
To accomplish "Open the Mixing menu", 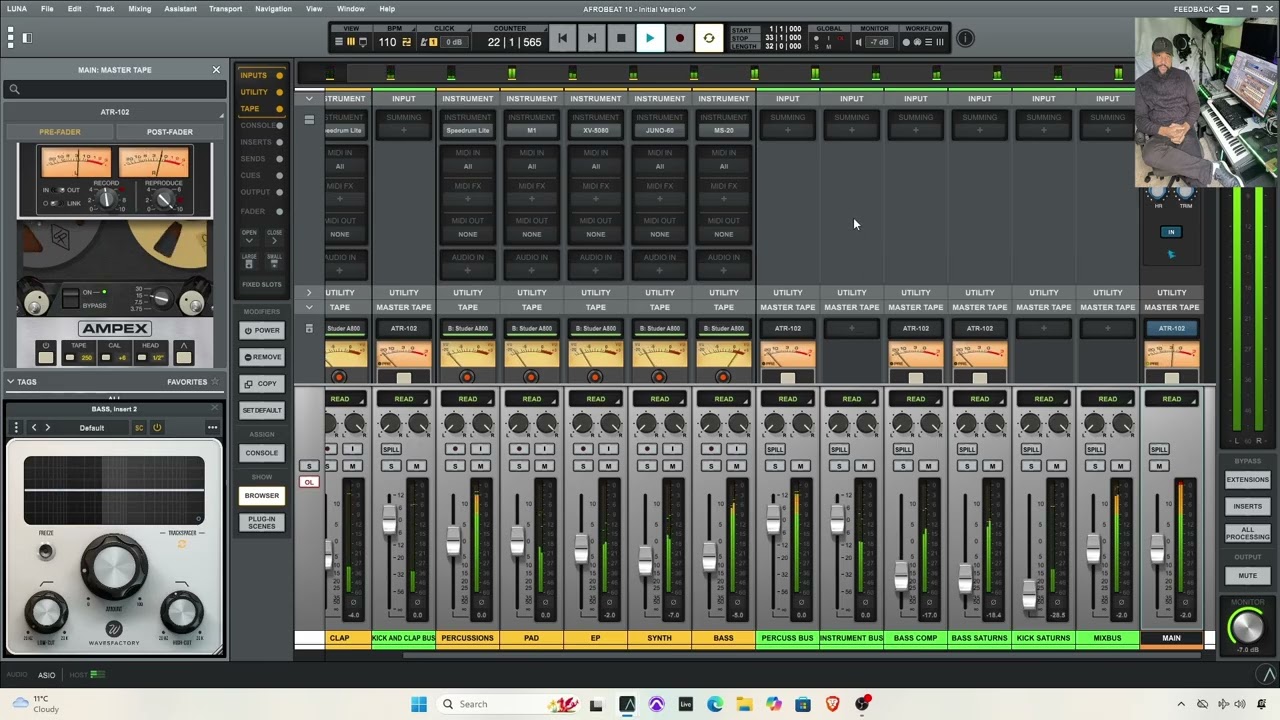I will tap(140, 9).
